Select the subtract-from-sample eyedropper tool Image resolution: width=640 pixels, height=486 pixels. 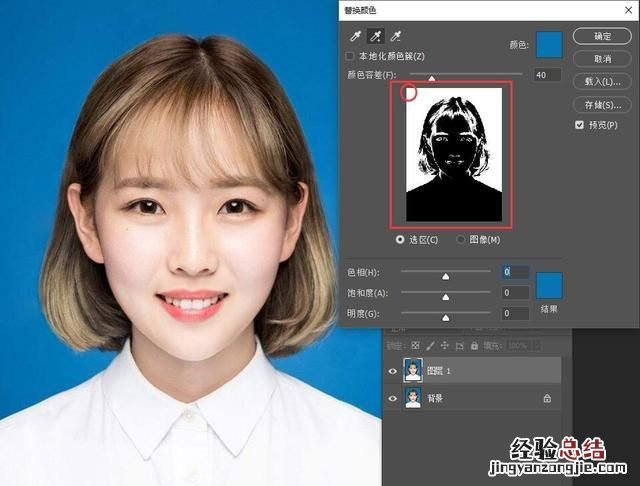[x=396, y=37]
